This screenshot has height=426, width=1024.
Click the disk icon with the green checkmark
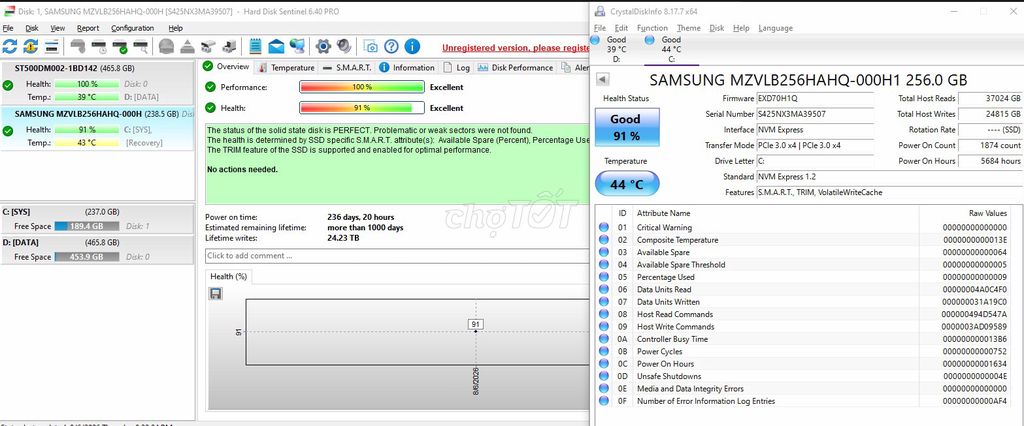point(120,46)
